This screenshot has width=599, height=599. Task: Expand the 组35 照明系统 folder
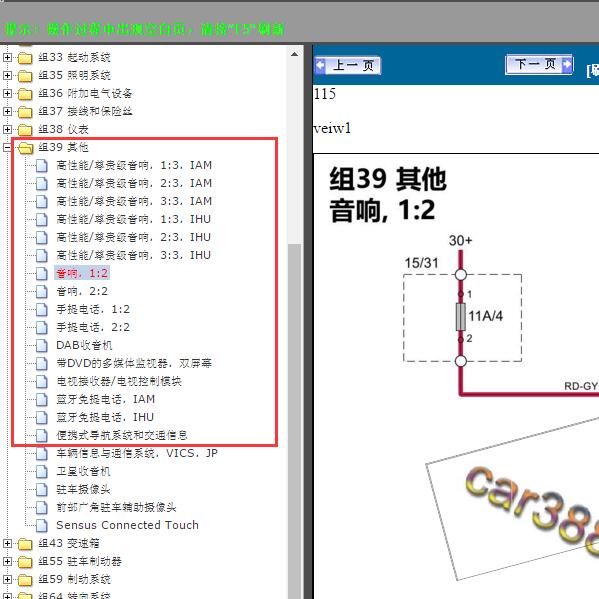(7, 75)
